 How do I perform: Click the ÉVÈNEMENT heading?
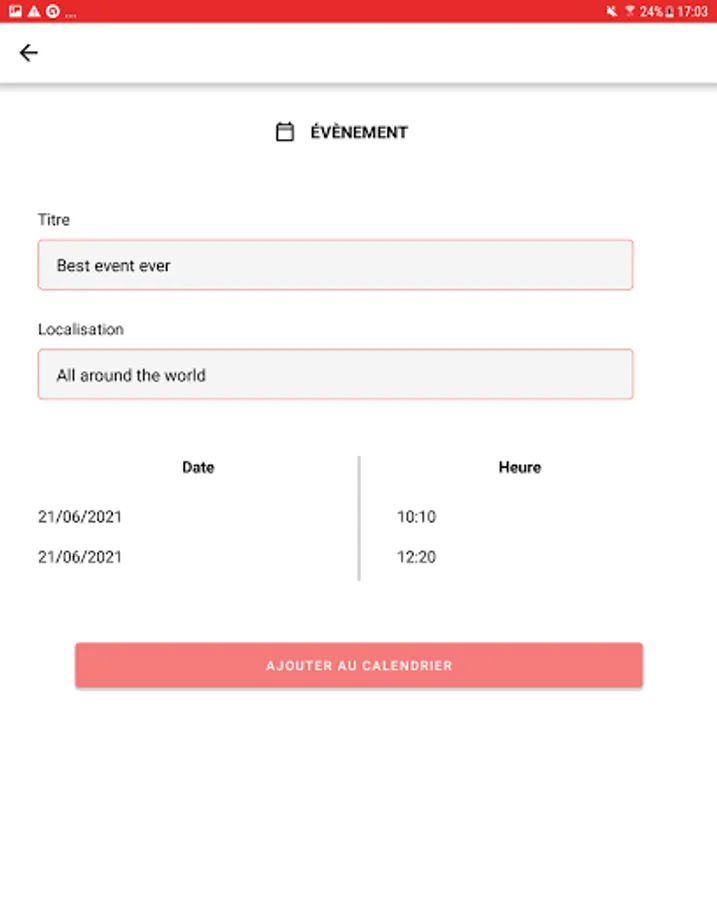tap(357, 131)
